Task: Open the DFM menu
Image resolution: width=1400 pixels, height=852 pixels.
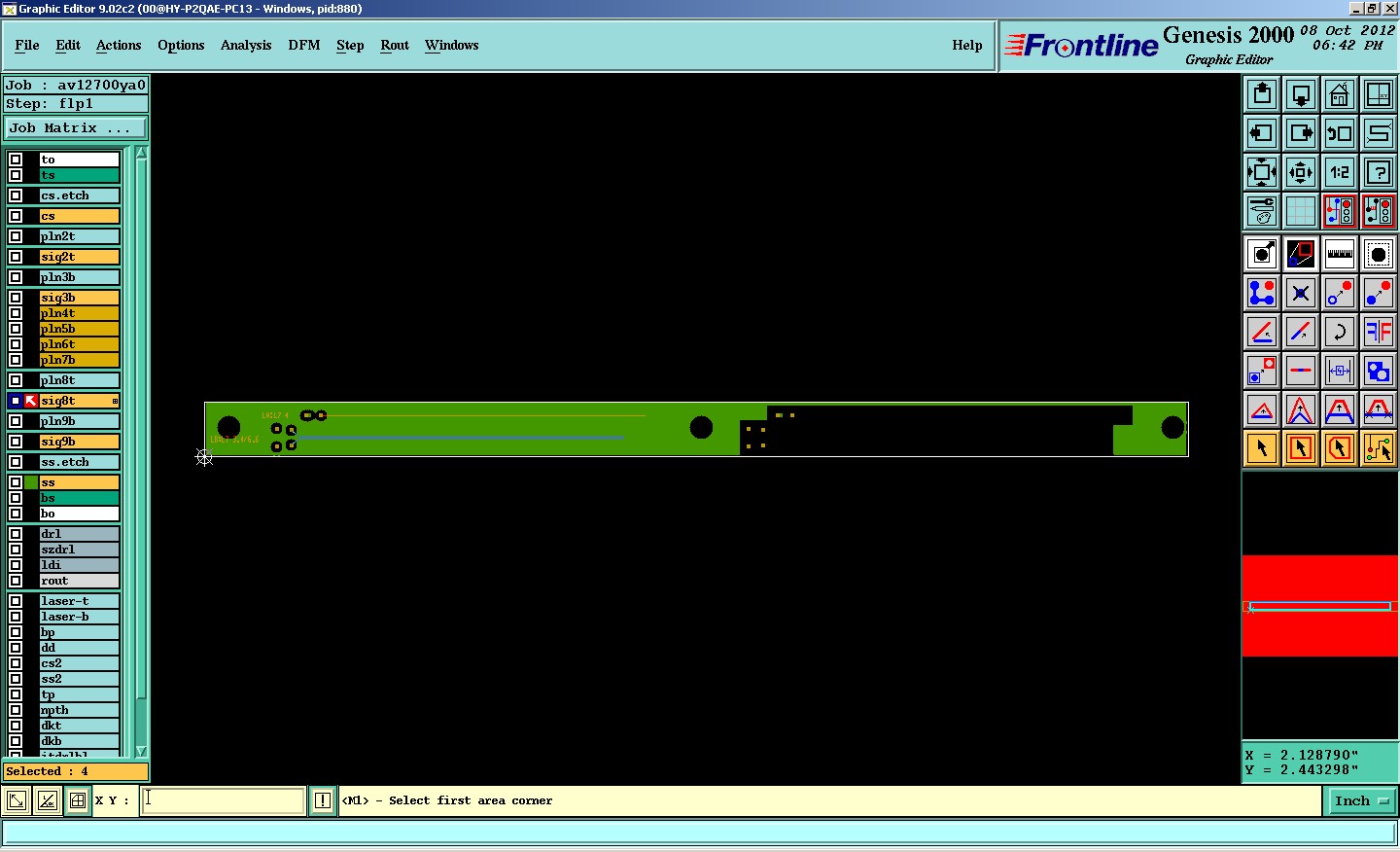Action: [x=304, y=45]
